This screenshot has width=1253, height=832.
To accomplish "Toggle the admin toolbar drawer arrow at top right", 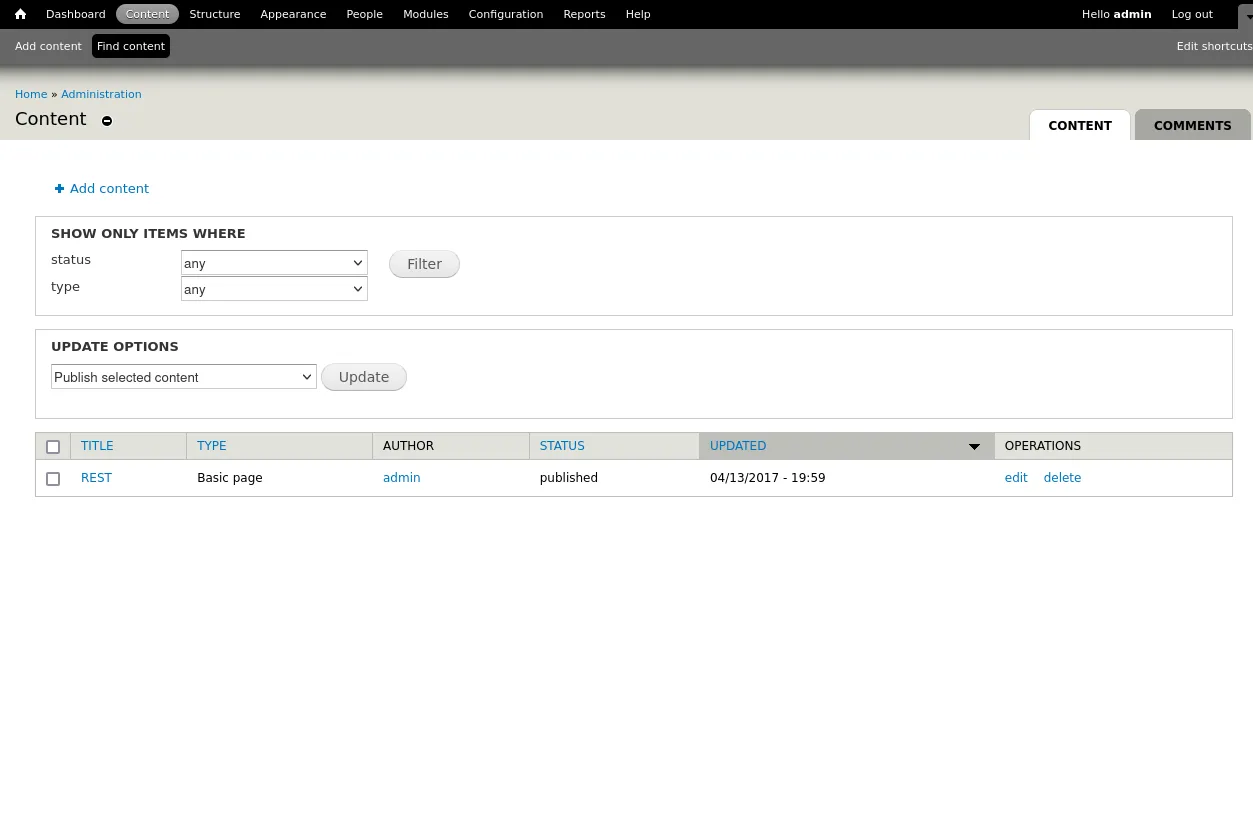I will [1245, 15].
